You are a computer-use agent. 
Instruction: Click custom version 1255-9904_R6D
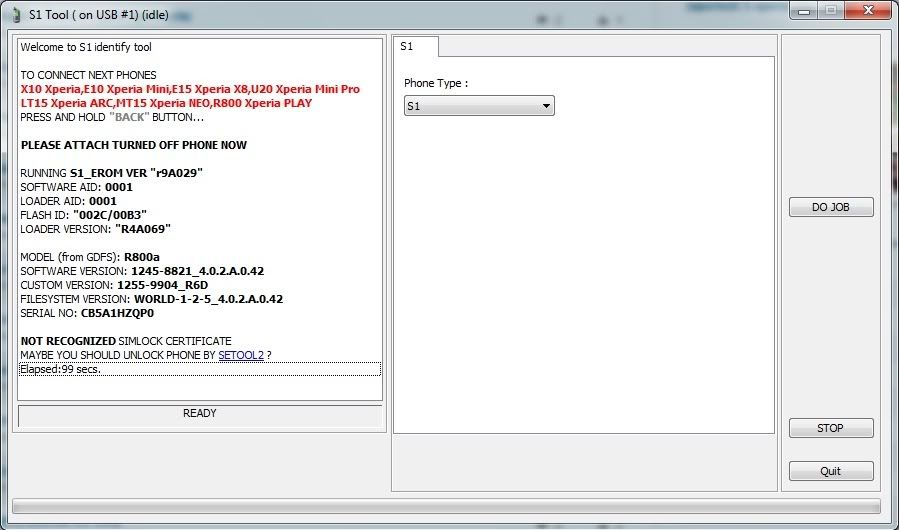(162, 285)
